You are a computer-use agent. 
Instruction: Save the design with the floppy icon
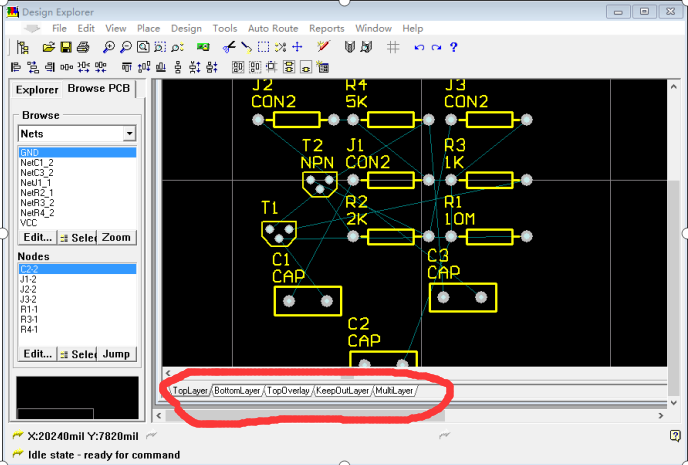pyautogui.click(x=66, y=47)
